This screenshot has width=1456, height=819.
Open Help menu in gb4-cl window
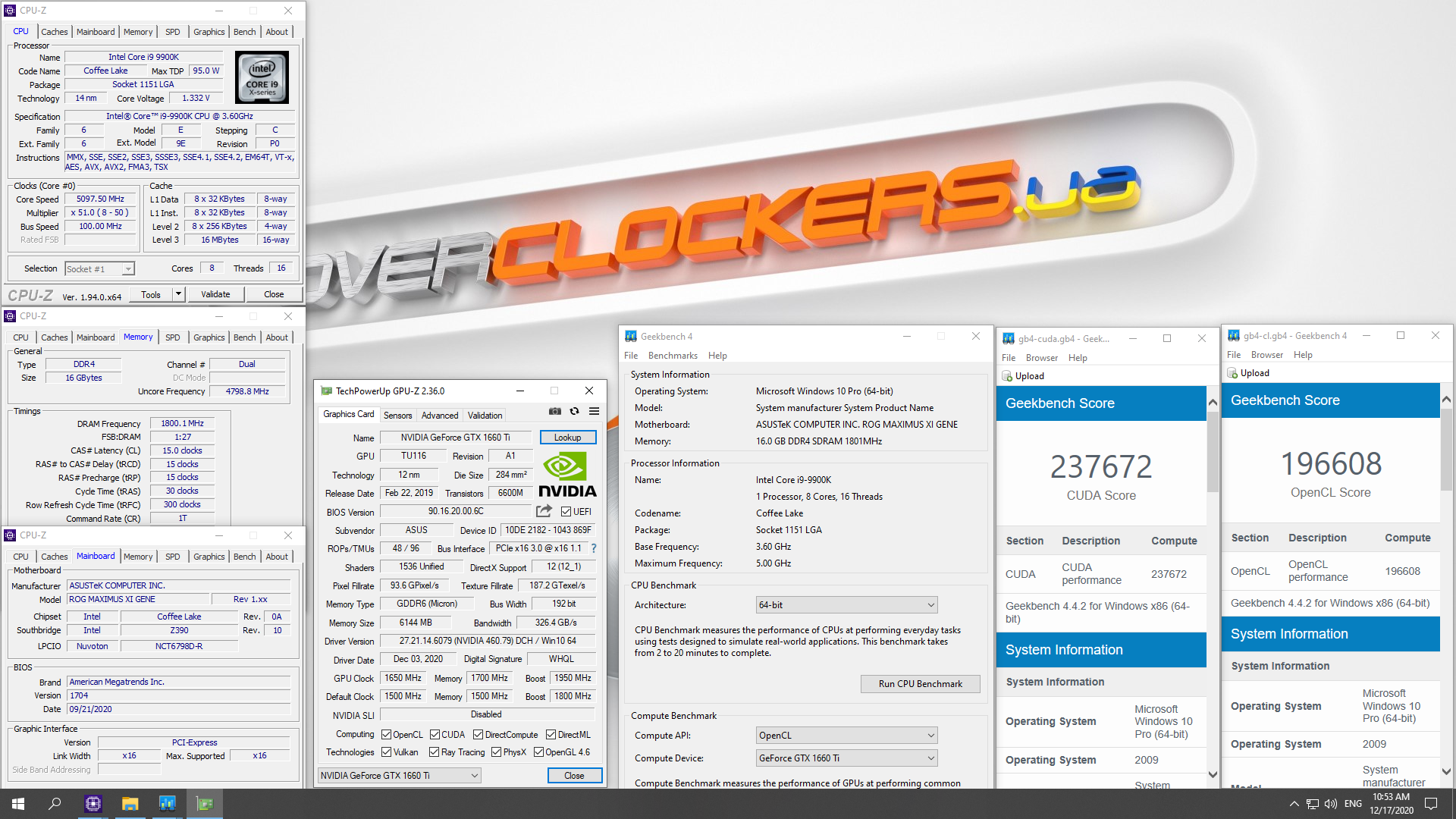pyautogui.click(x=1303, y=355)
